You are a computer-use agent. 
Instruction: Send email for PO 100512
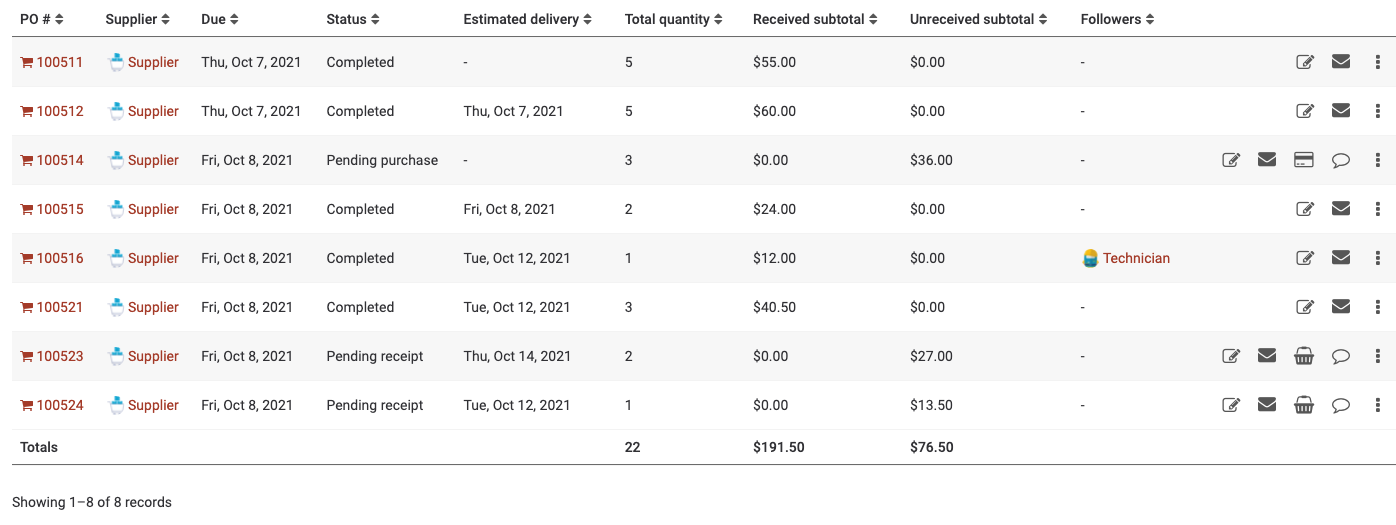(1341, 111)
